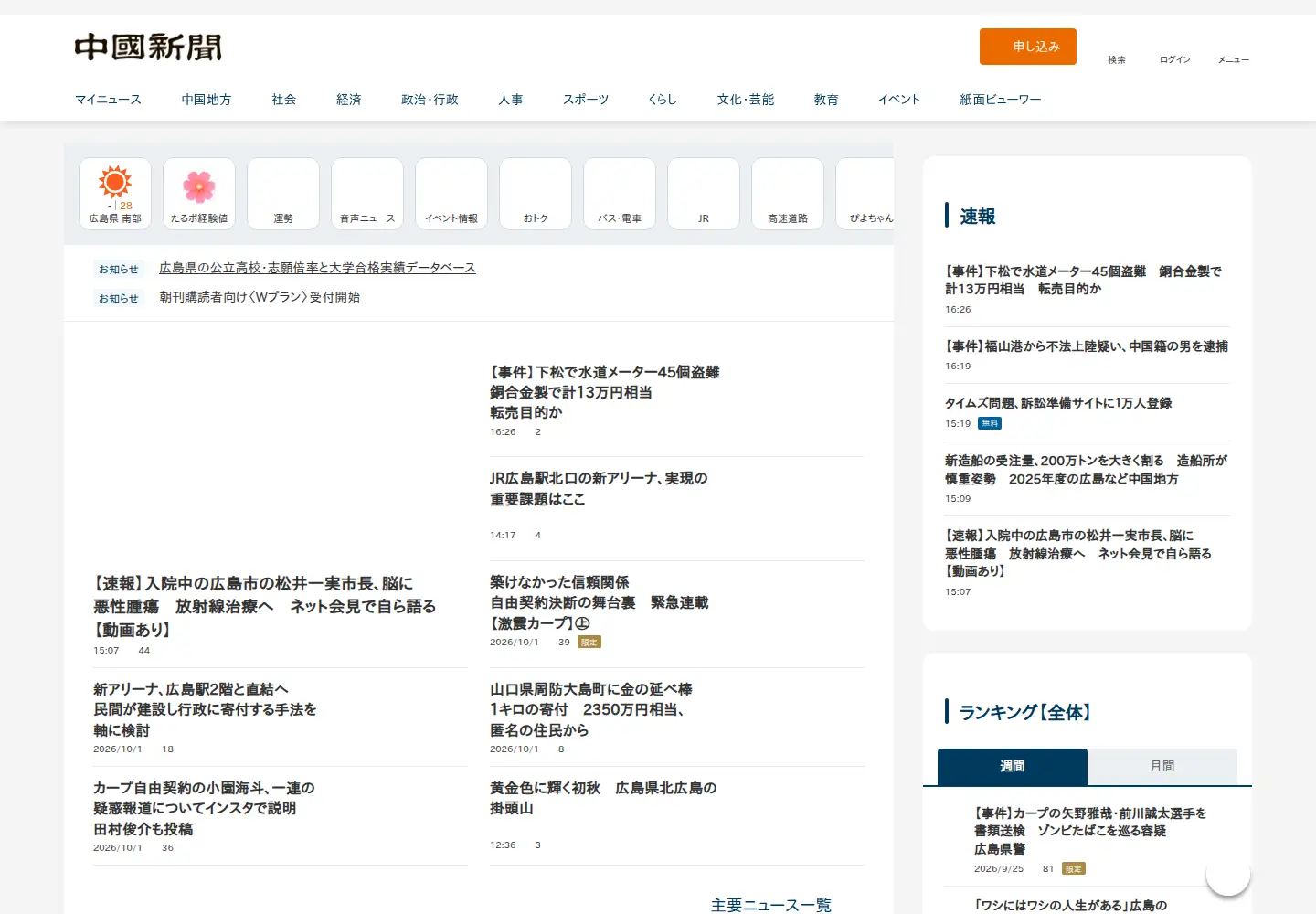Open the 音声ニュース shortcut tile

click(x=367, y=194)
